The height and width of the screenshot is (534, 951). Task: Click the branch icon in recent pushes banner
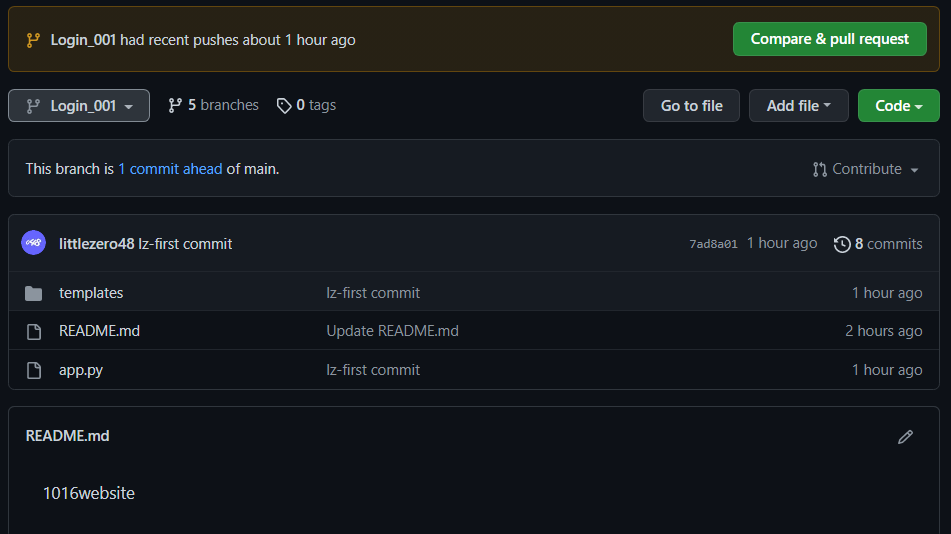pyautogui.click(x=33, y=40)
